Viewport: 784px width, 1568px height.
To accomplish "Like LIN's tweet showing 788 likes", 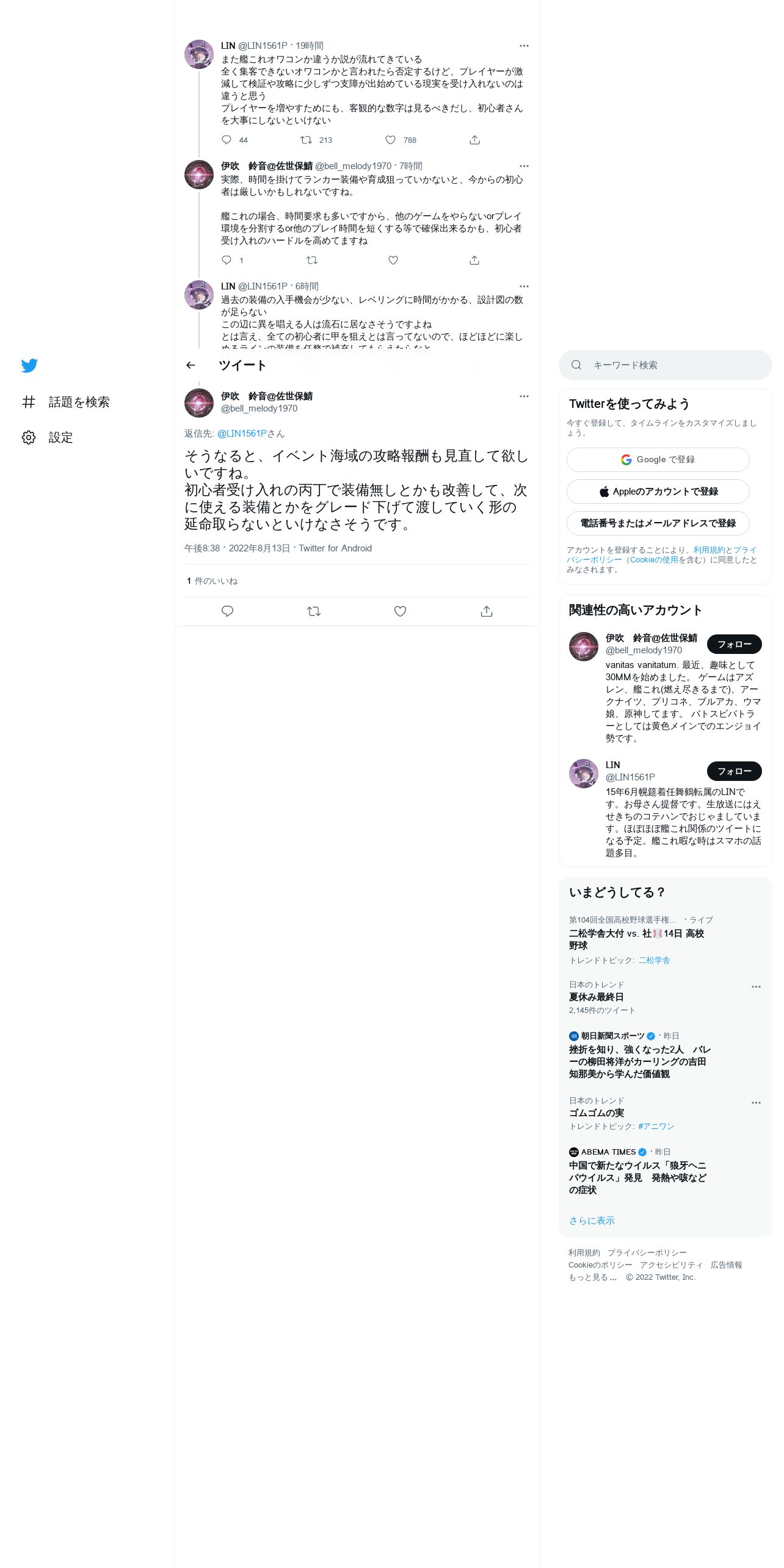I will 390,140.
